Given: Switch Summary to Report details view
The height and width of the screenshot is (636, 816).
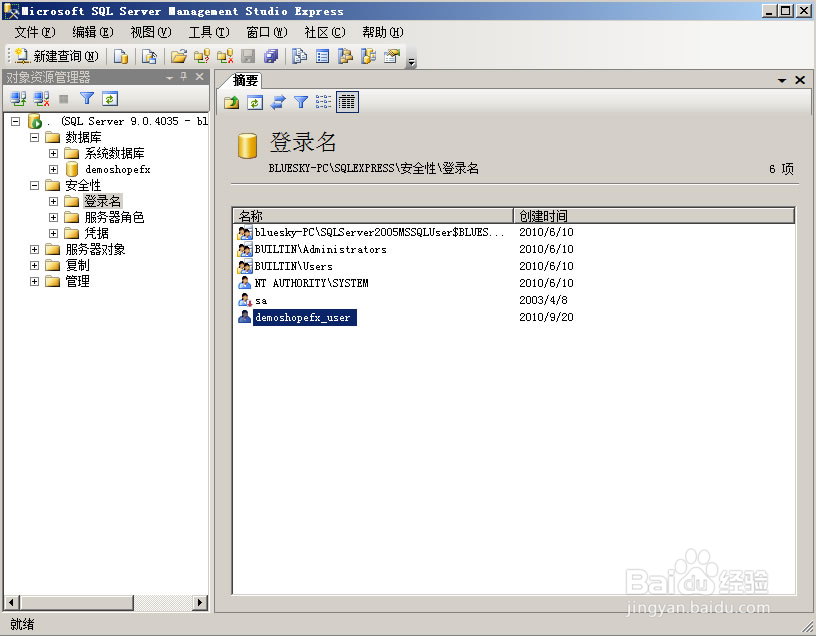Looking at the screenshot, I should pyautogui.click(x=347, y=102).
